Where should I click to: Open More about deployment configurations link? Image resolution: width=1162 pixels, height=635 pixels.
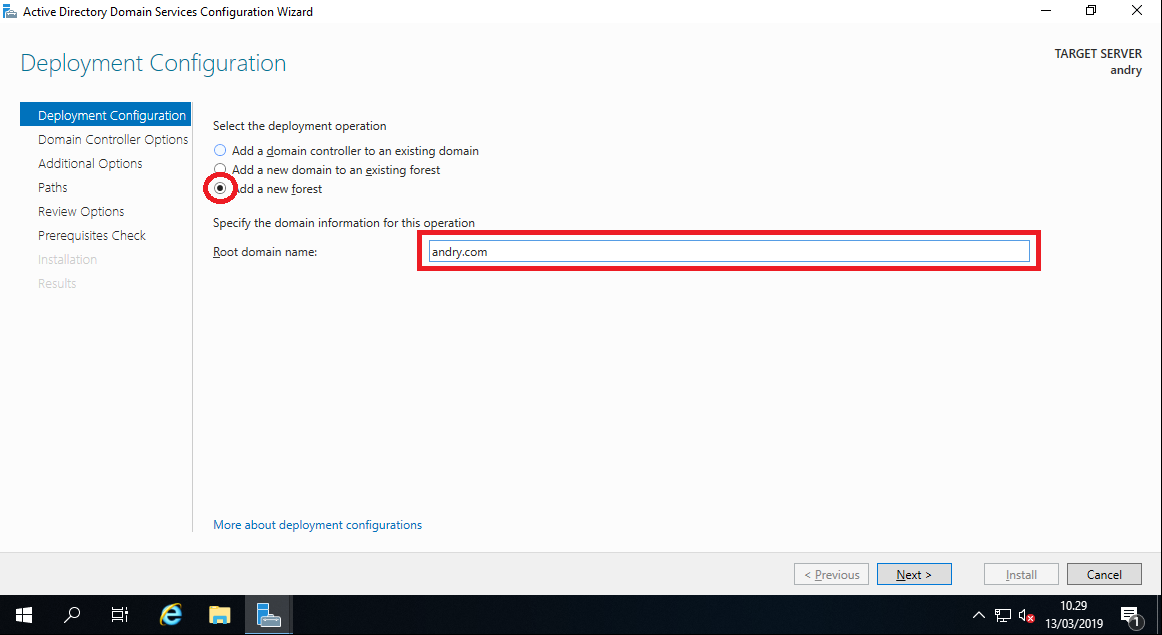pos(317,525)
